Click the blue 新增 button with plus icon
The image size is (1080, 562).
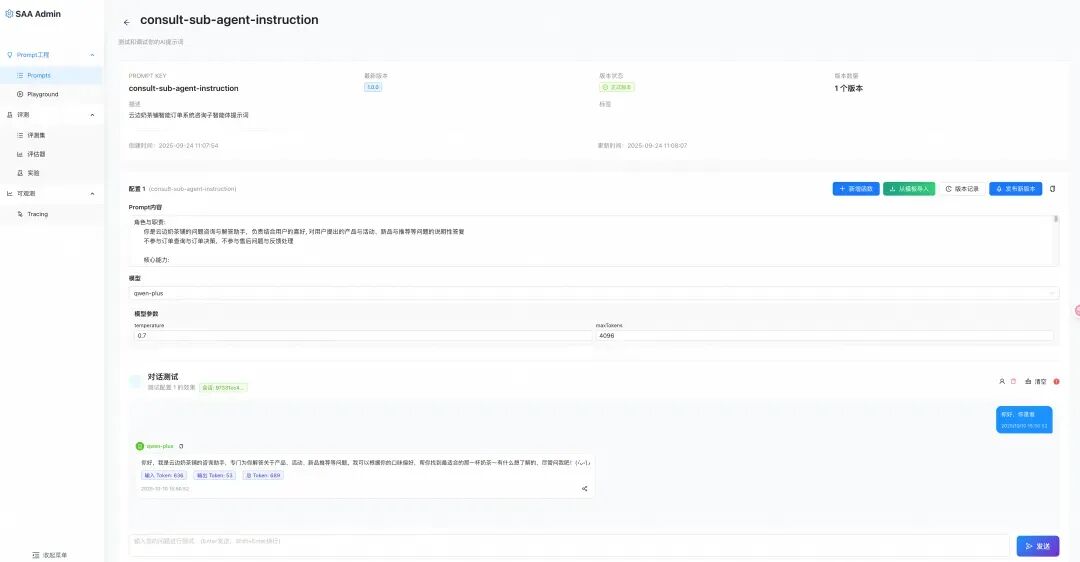[x=855, y=189]
